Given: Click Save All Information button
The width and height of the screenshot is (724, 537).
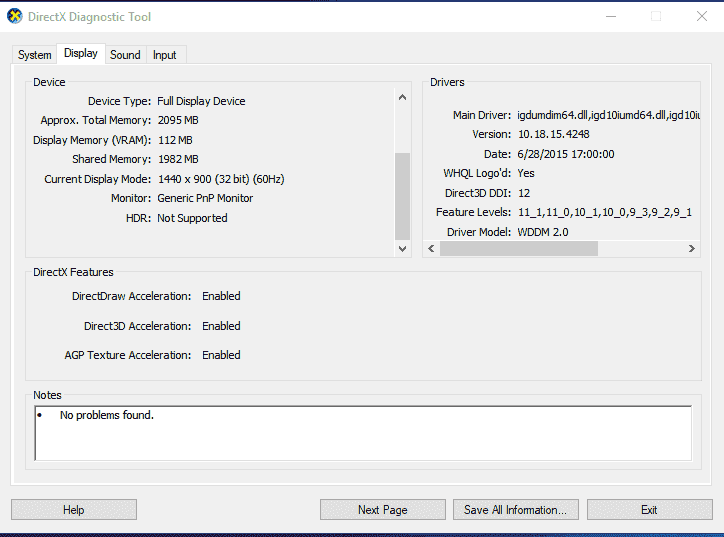Looking at the screenshot, I should point(516,510).
